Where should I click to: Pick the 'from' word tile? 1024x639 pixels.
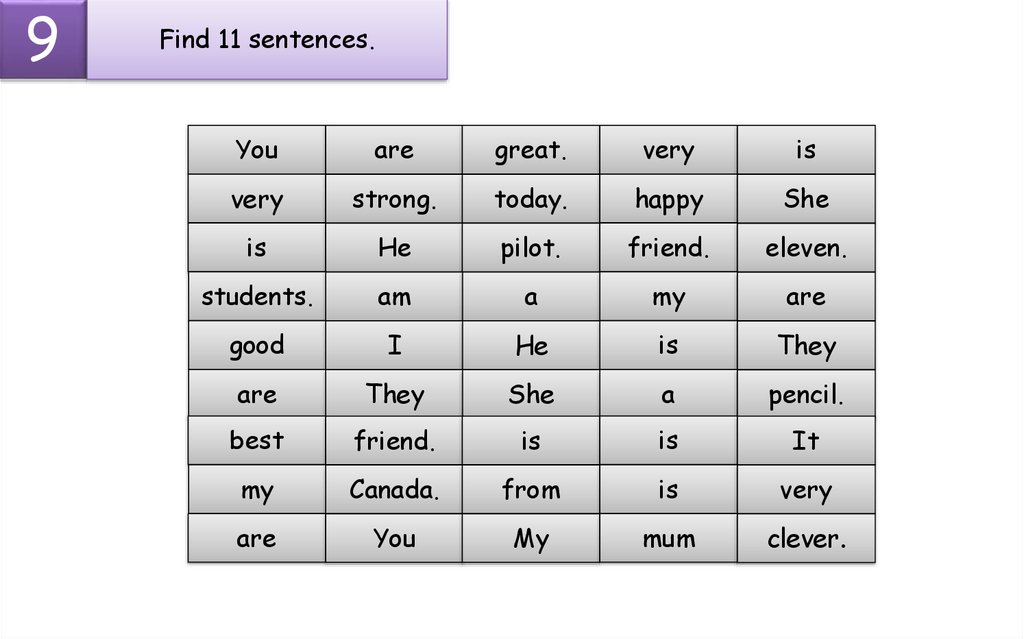[x=531, y=490]
